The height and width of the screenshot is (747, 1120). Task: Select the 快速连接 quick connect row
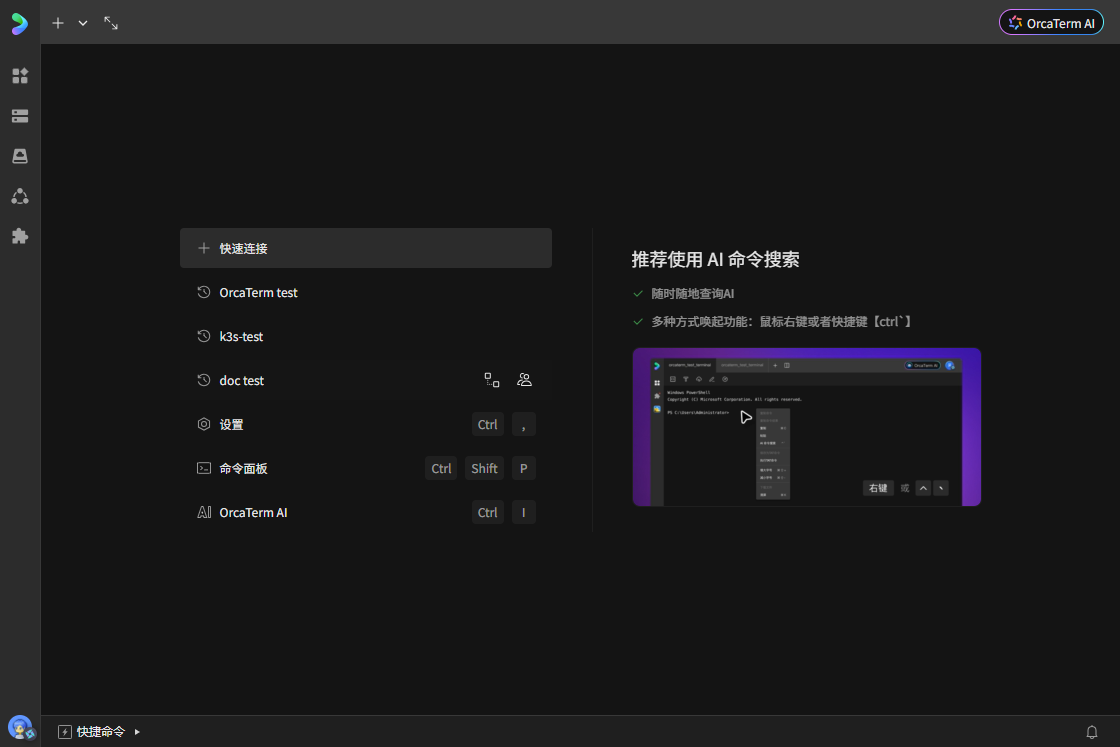point(366,248)
